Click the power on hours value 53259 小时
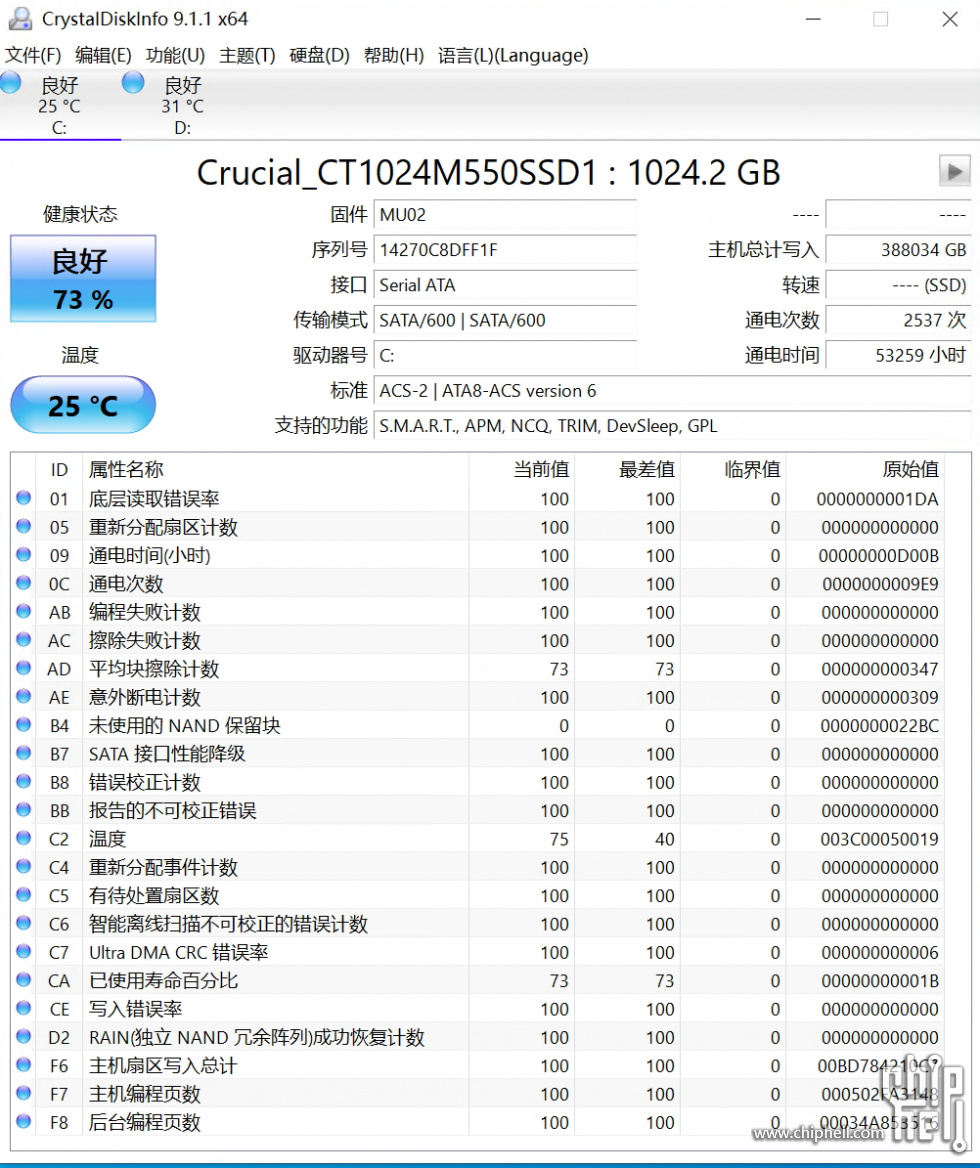This screenshot has height=1168, width=980. 898,355
